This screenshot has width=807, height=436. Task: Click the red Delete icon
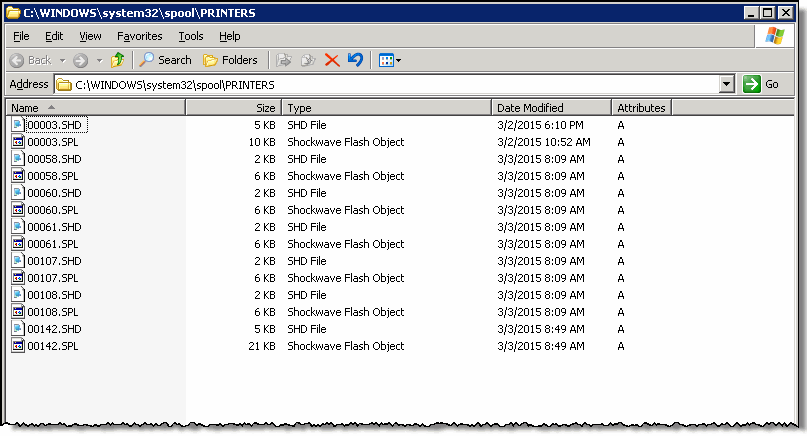[332, 60]
